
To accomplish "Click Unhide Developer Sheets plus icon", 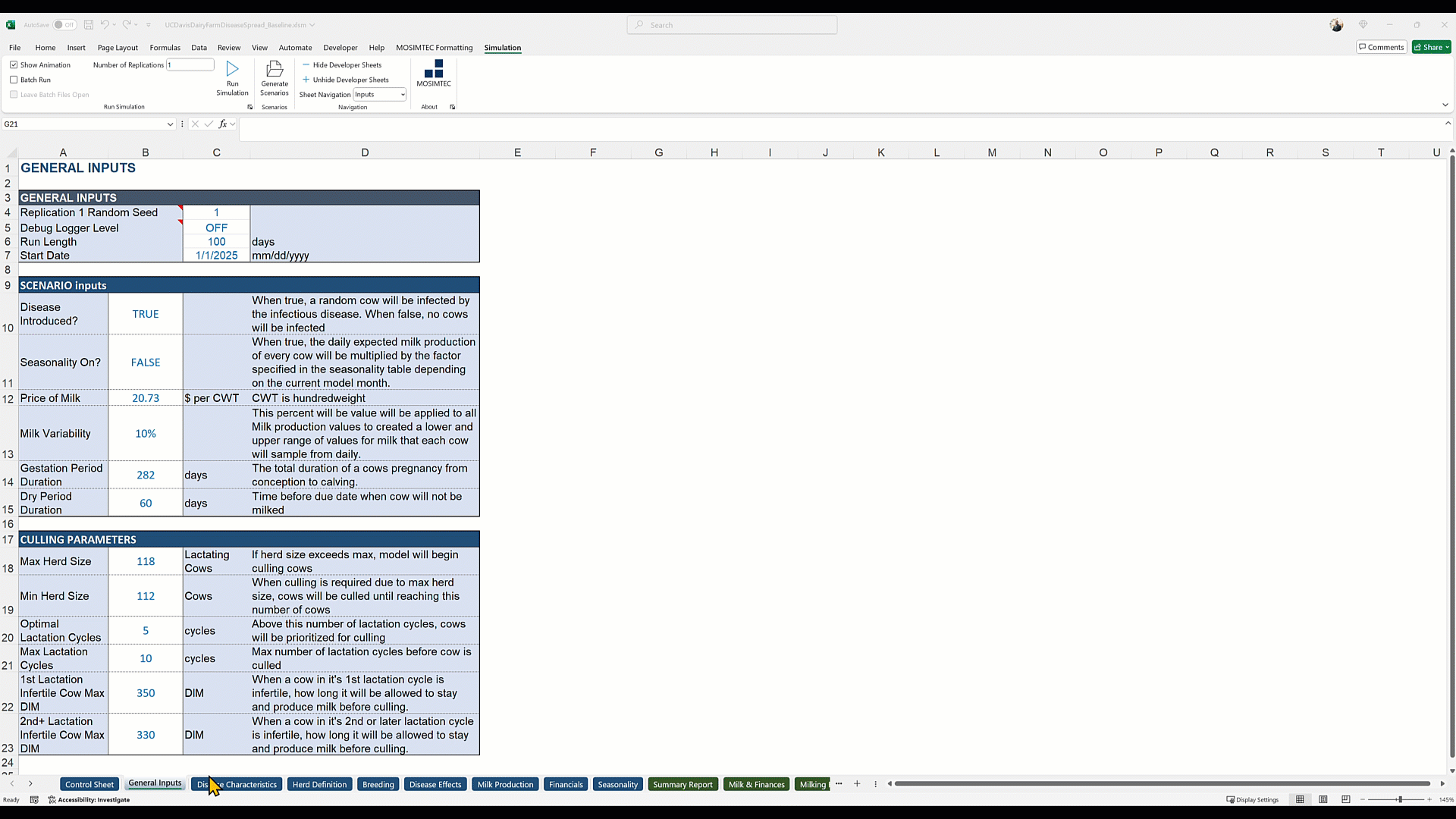I will point(306,80).
